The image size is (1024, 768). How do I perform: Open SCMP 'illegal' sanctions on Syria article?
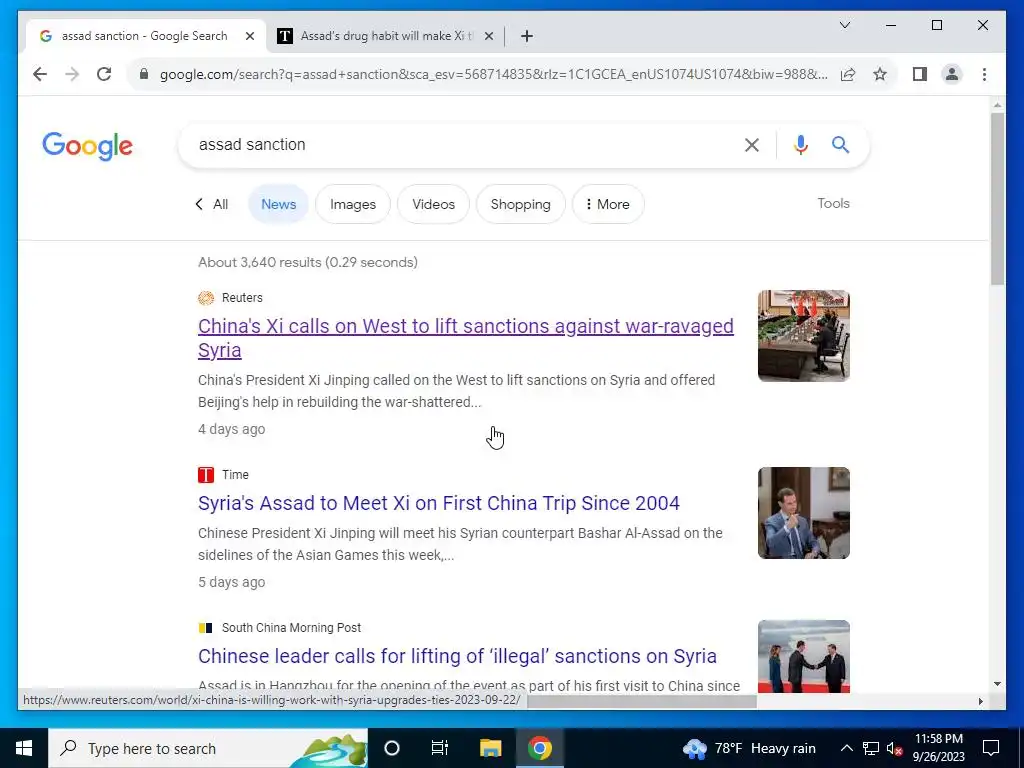click(457, 656)
